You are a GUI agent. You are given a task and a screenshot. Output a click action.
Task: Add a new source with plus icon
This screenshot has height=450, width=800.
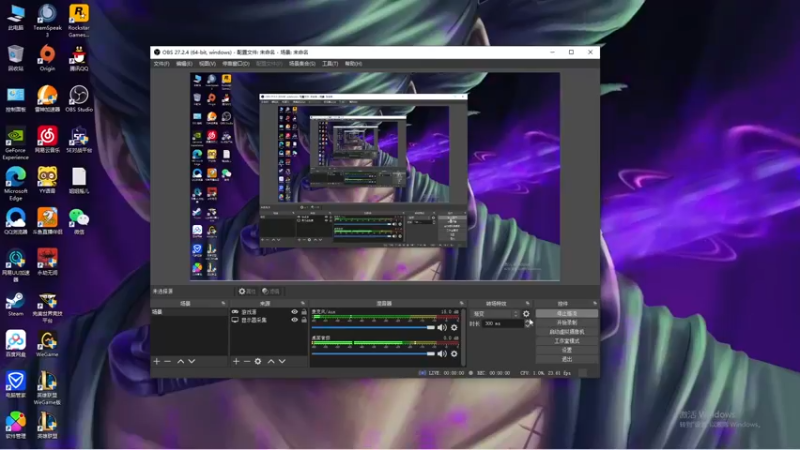pos(236,361)
